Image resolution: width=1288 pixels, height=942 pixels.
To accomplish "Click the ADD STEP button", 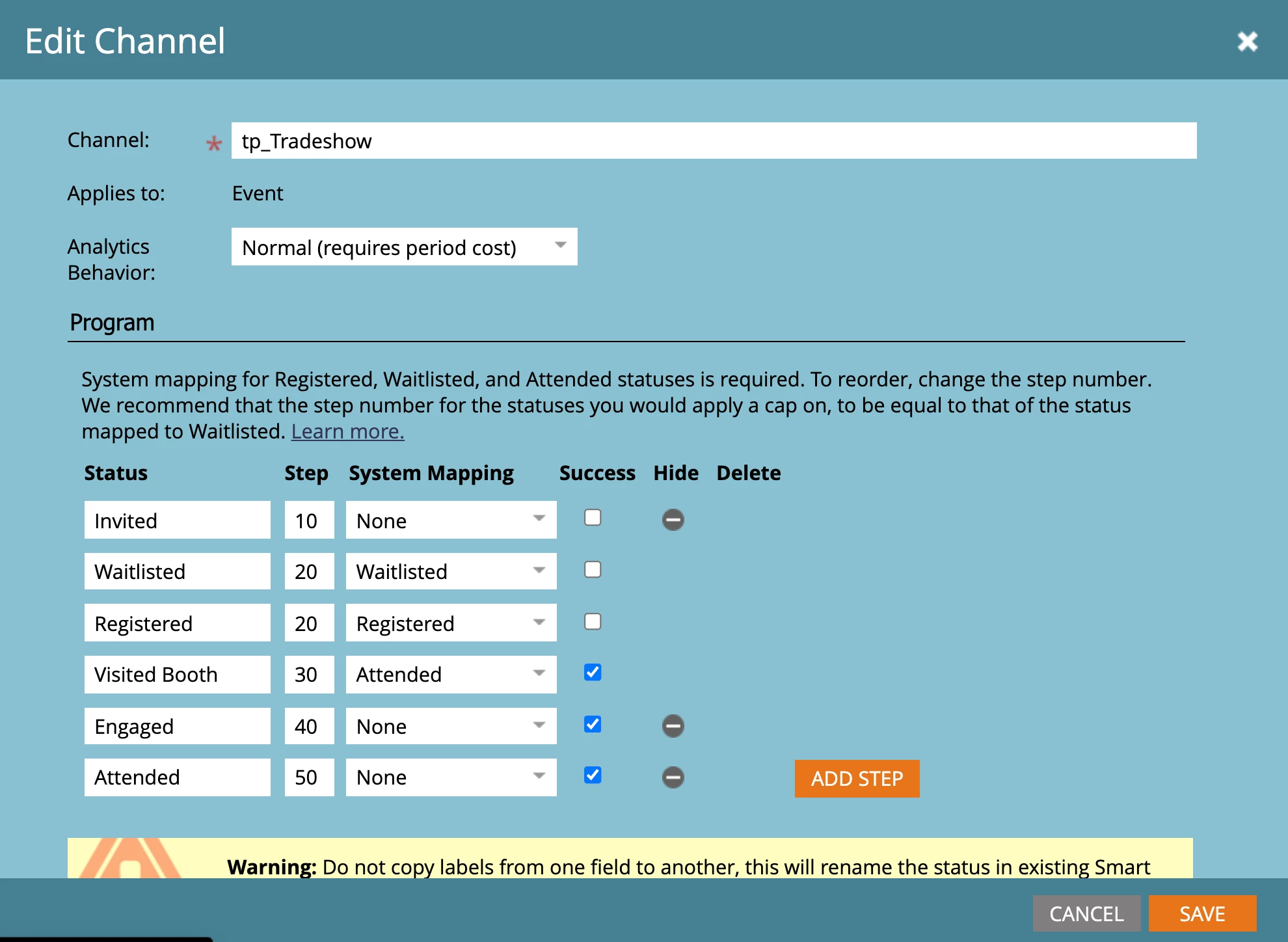I will coord(857,779).
